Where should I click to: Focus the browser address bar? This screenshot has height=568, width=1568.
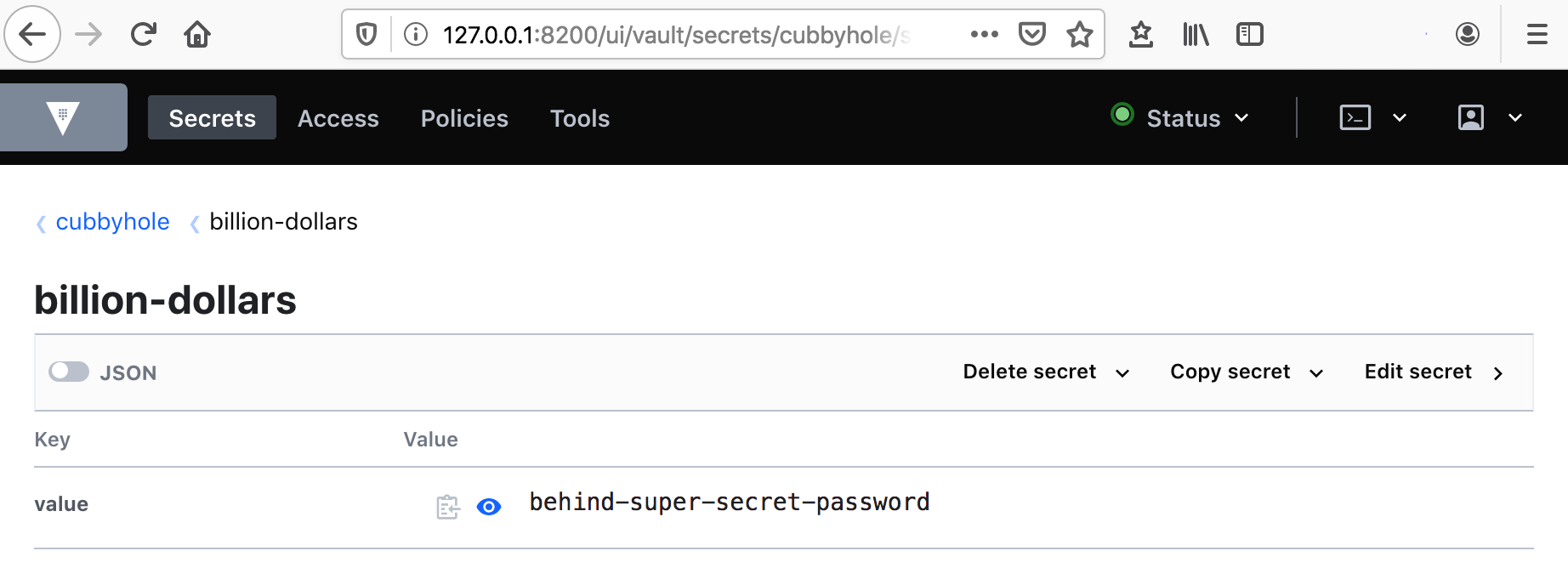tap(676, 35)
